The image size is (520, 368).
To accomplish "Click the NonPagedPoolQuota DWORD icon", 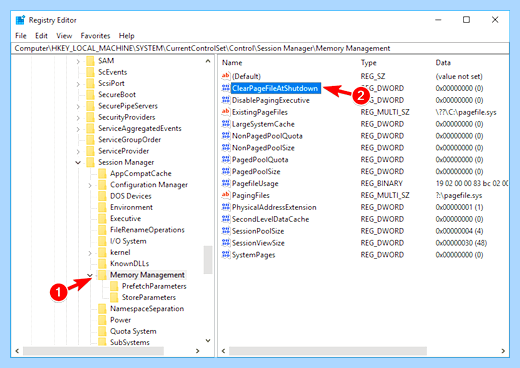I will [x=226, y=136].
